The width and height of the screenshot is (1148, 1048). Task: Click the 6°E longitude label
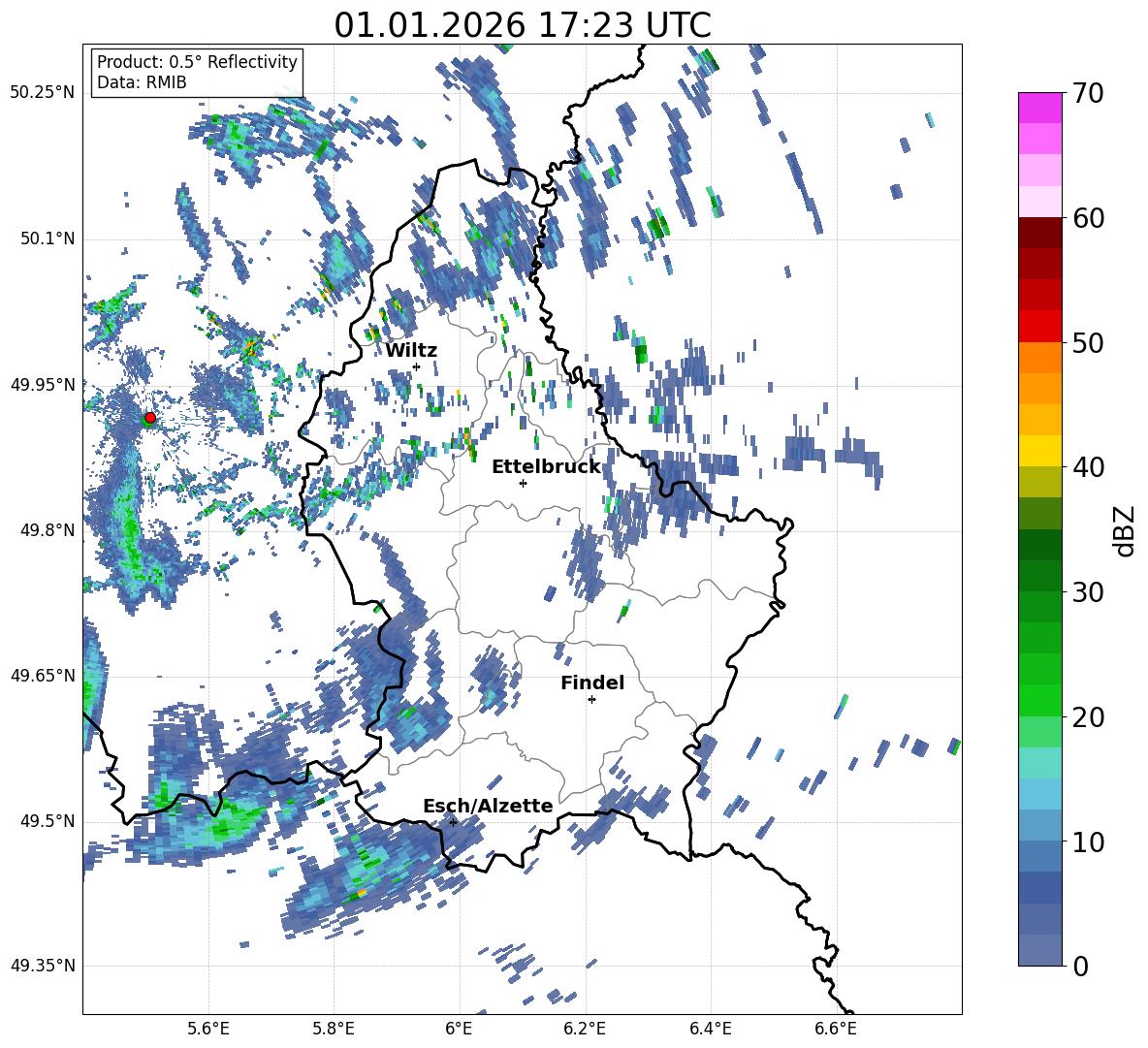(x=459, y=1030)
